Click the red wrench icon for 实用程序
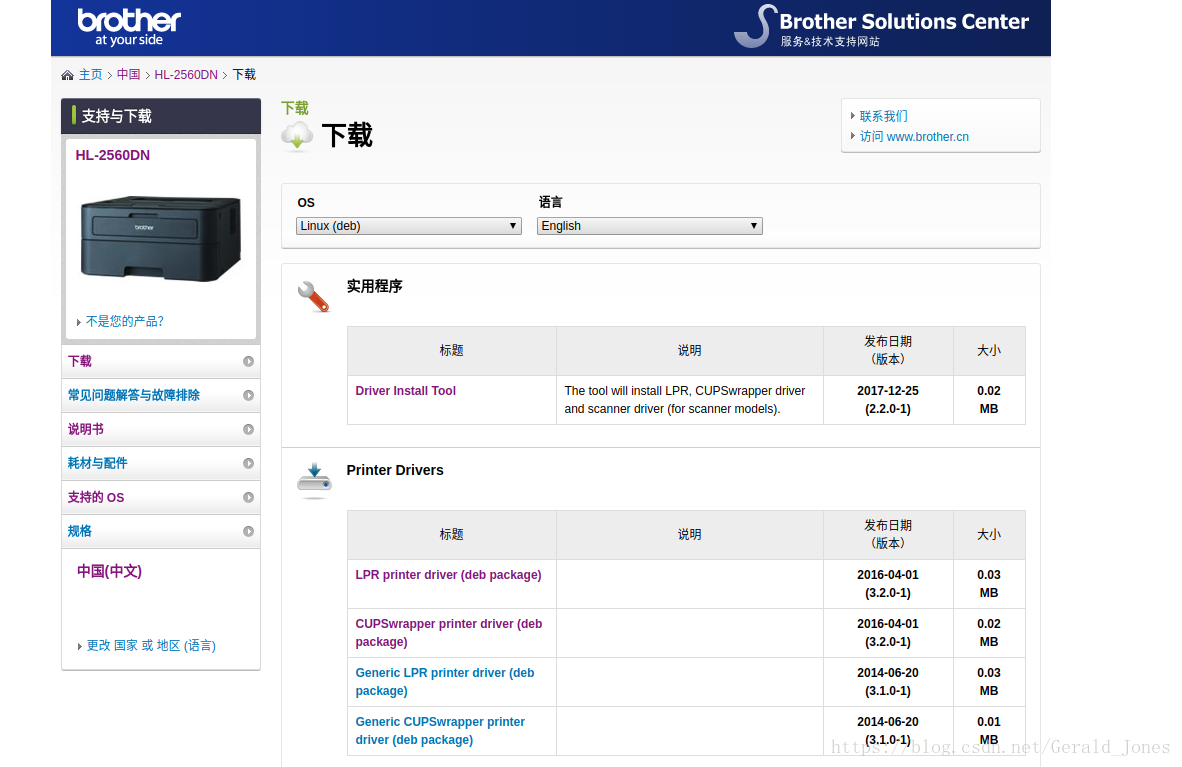This screenshot has height=767, width=1182. [x=313, y=296]
